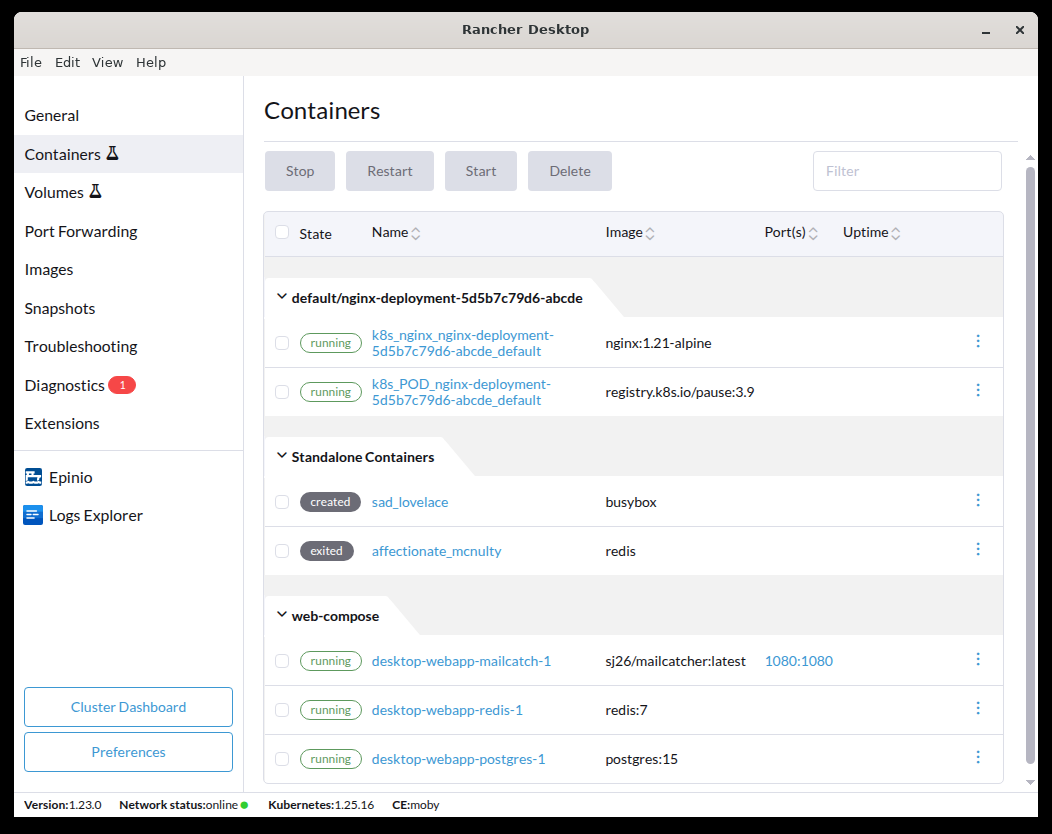
Task: Go to the General section
Action: tap(128, 115)
